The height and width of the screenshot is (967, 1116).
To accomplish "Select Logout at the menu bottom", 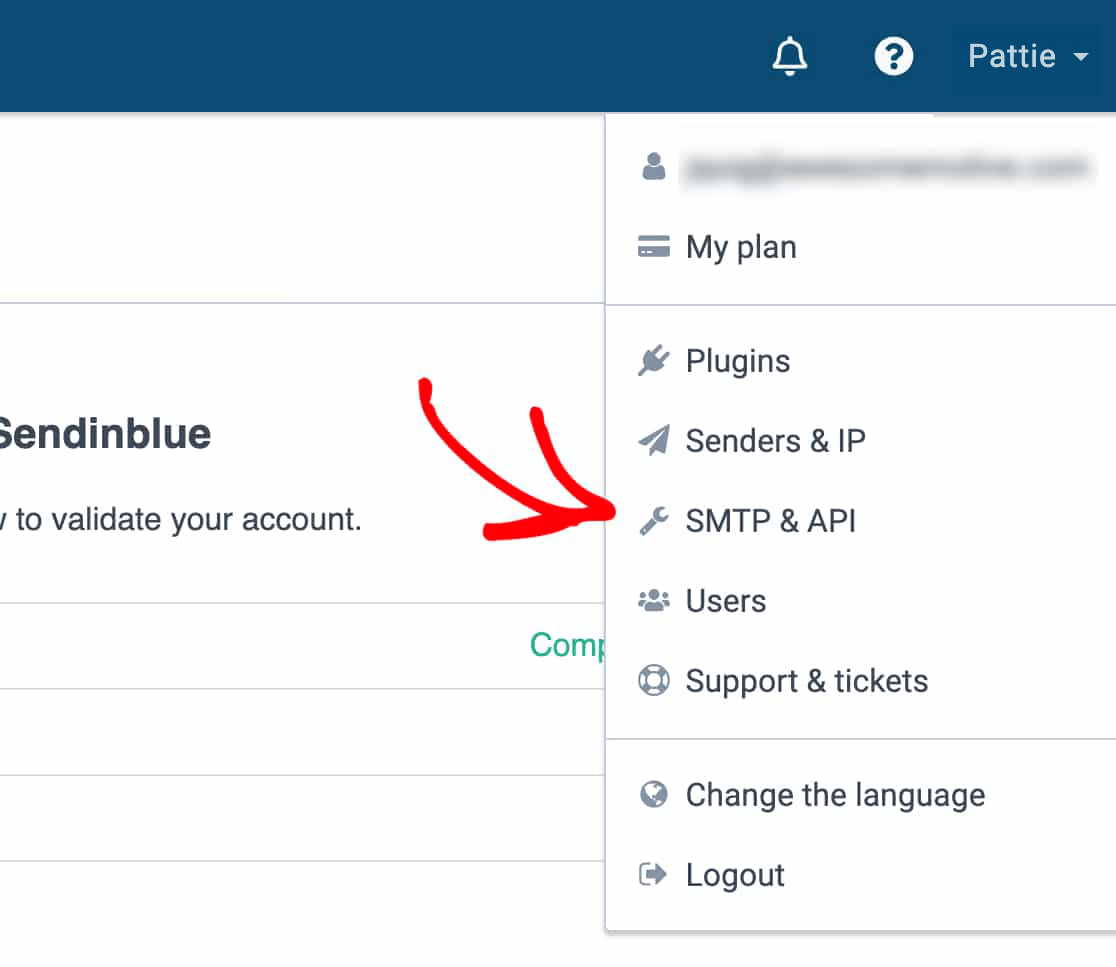I will [x=734, y=874].
